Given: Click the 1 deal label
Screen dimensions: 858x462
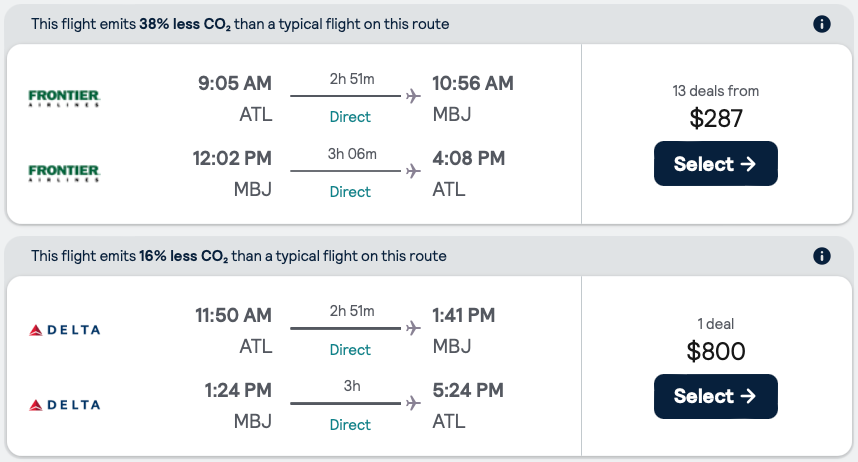Looking at the screenshot, I should (x=716, y=323).
